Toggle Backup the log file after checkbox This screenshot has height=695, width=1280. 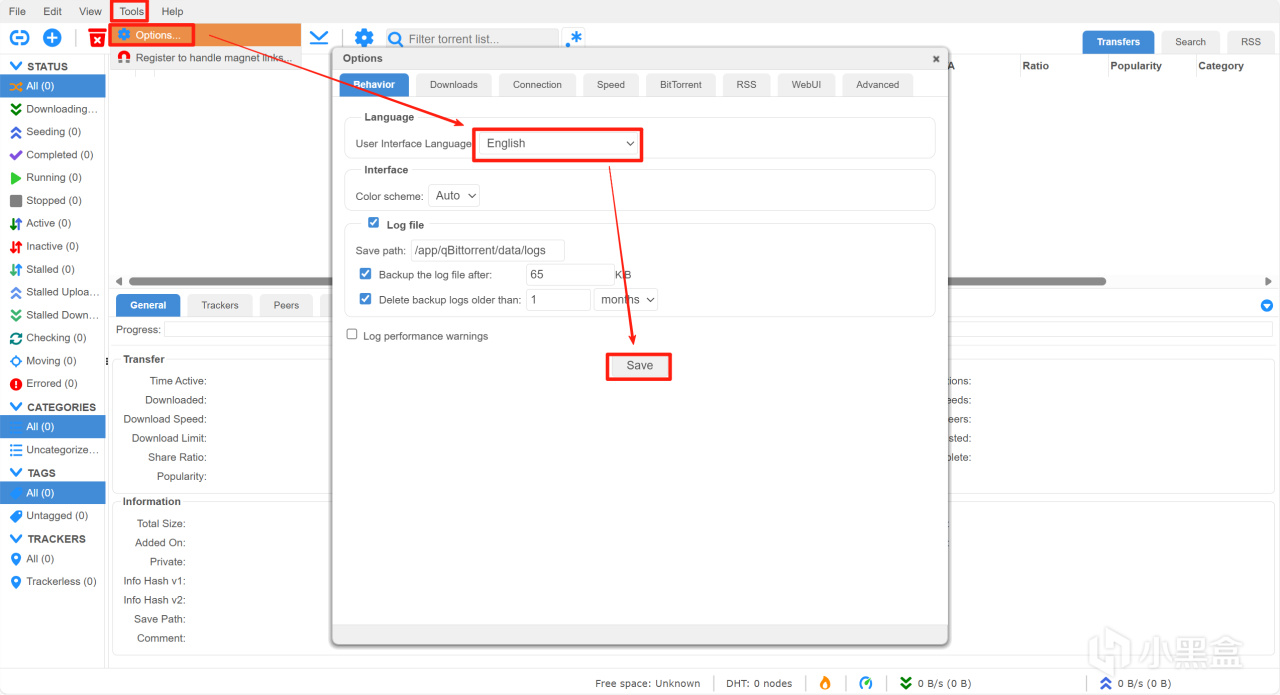coord(365,274)
